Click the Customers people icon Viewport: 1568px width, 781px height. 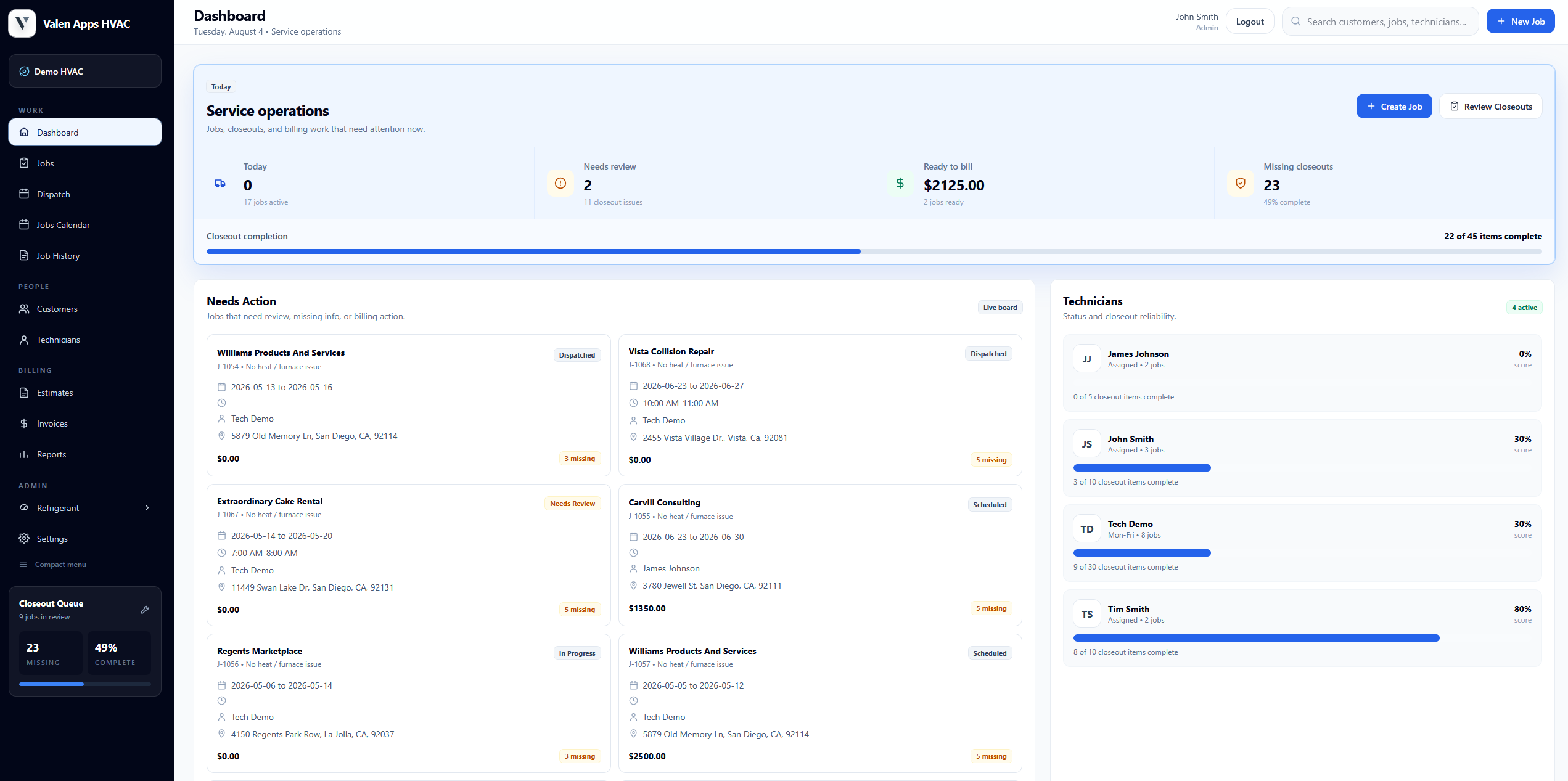[x=24, y=308]
